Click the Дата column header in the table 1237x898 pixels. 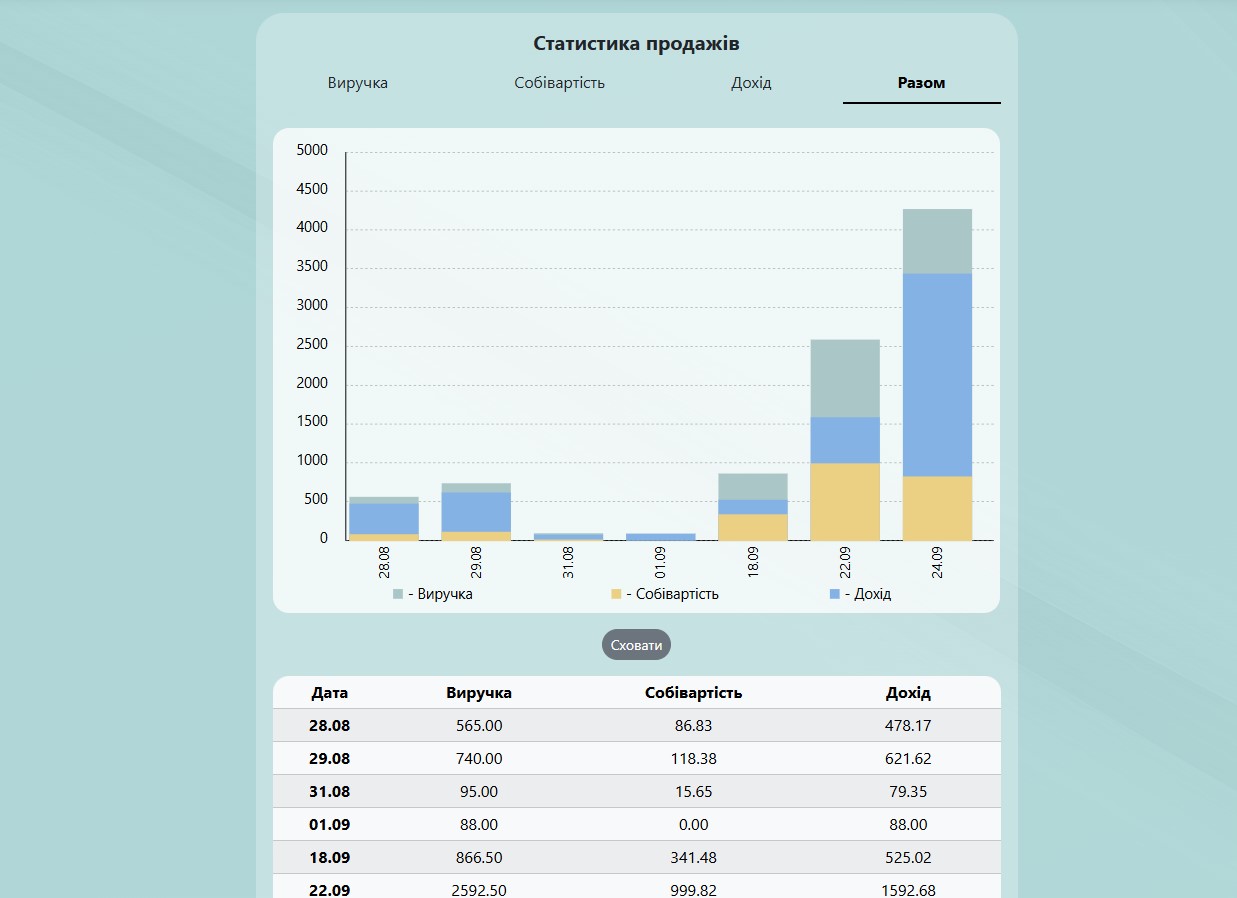click(x=330, y=693)
